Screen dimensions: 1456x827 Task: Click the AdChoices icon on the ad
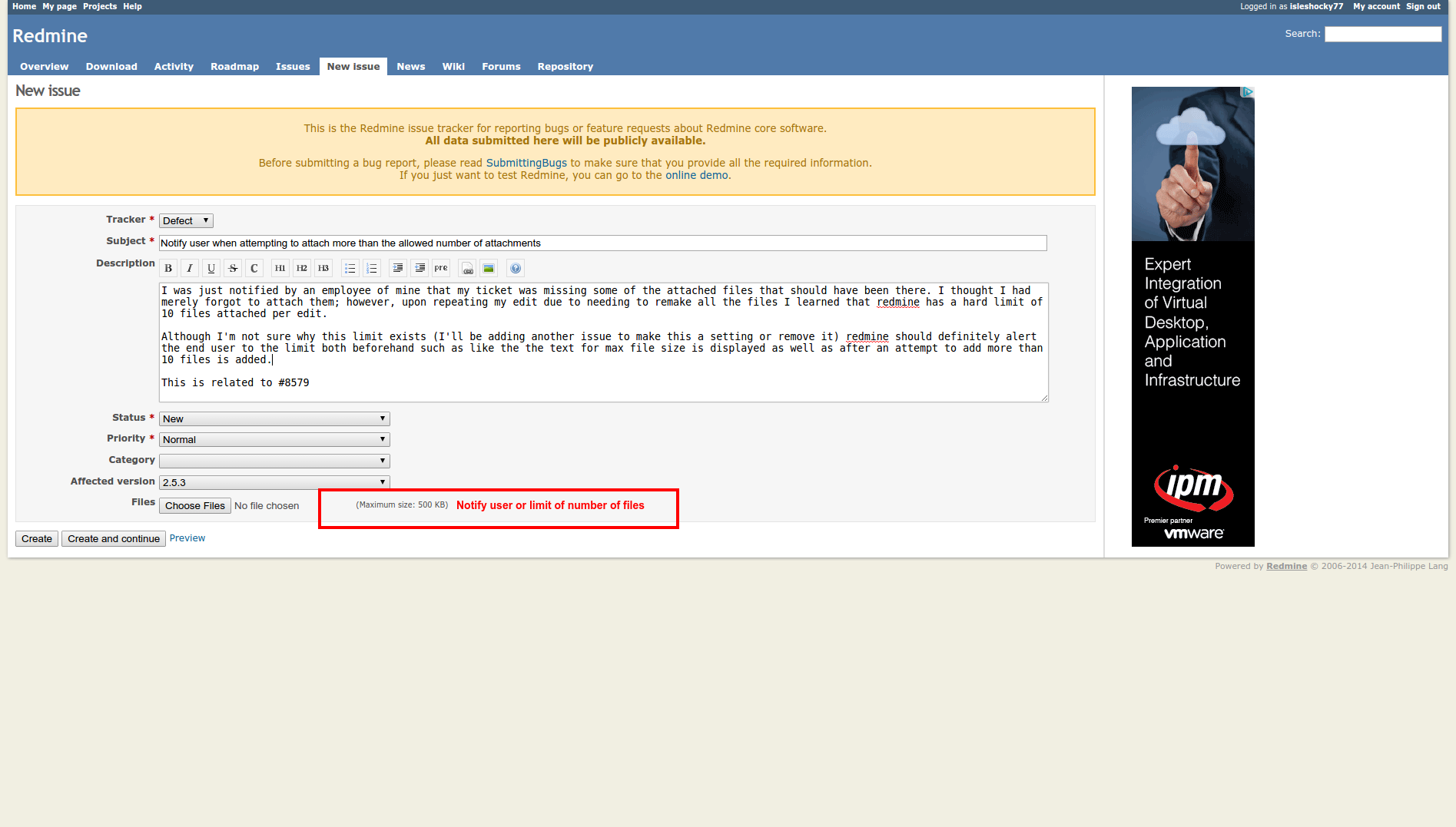pos(1248,92)
